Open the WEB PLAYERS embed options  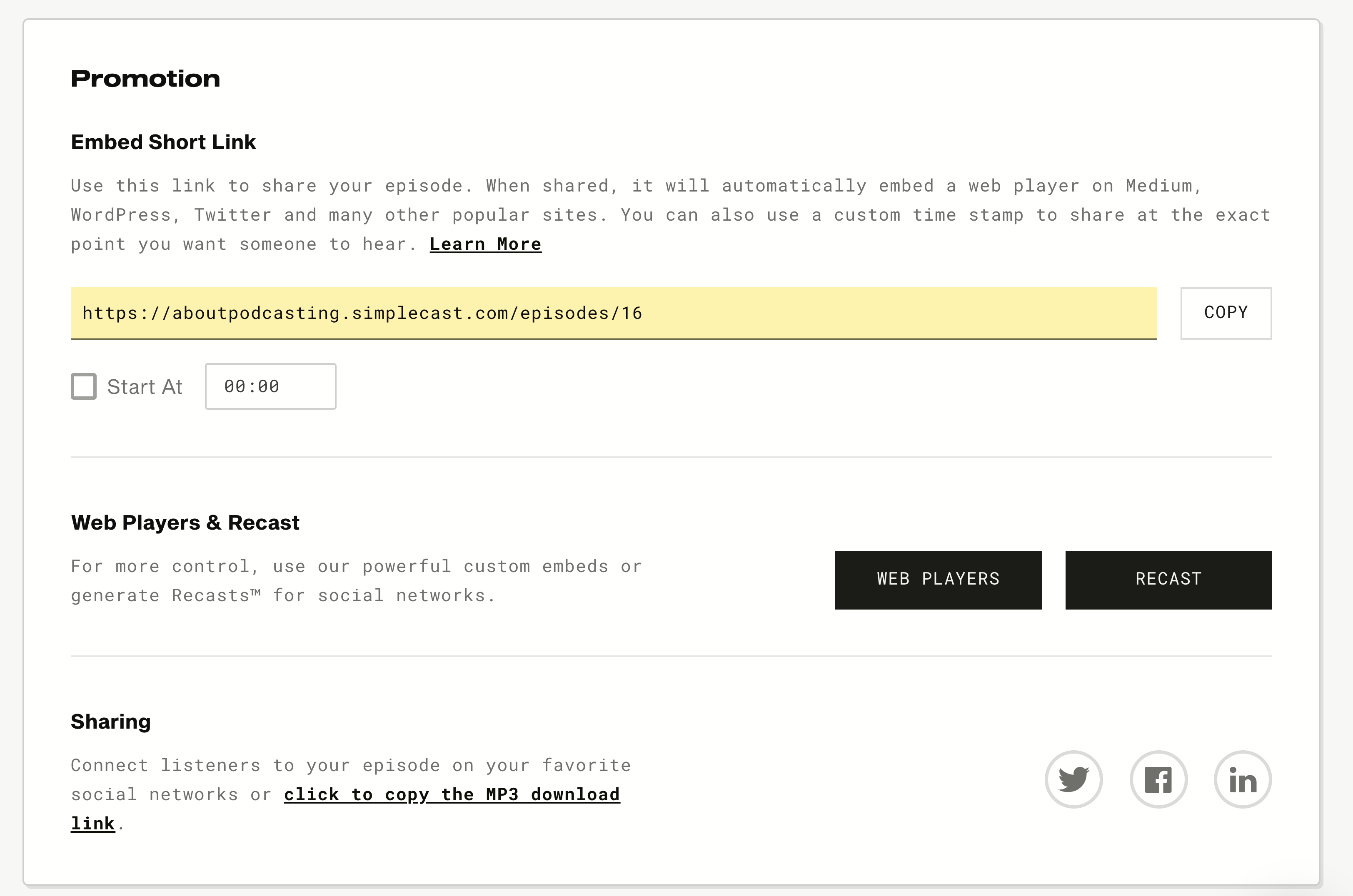(938, 580)
